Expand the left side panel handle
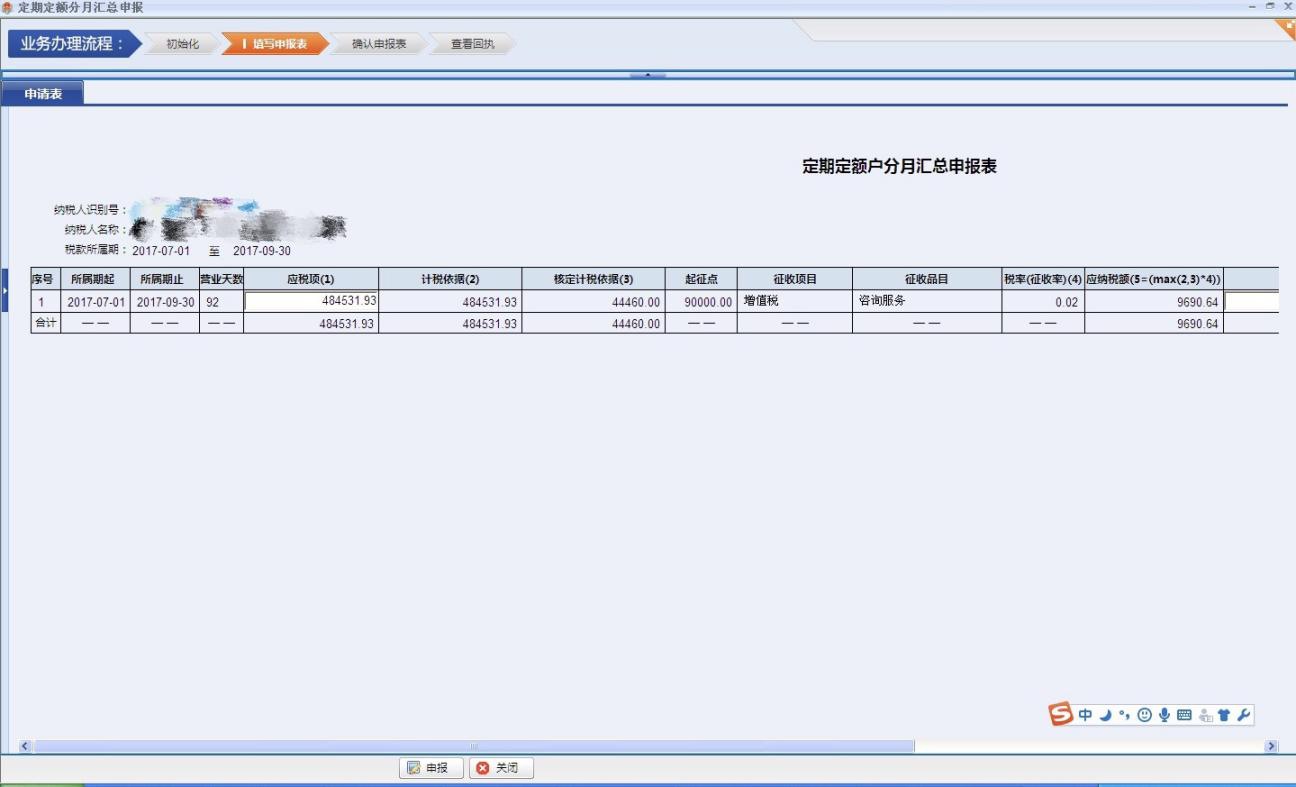1296x787 pixels. coord(4,290)
